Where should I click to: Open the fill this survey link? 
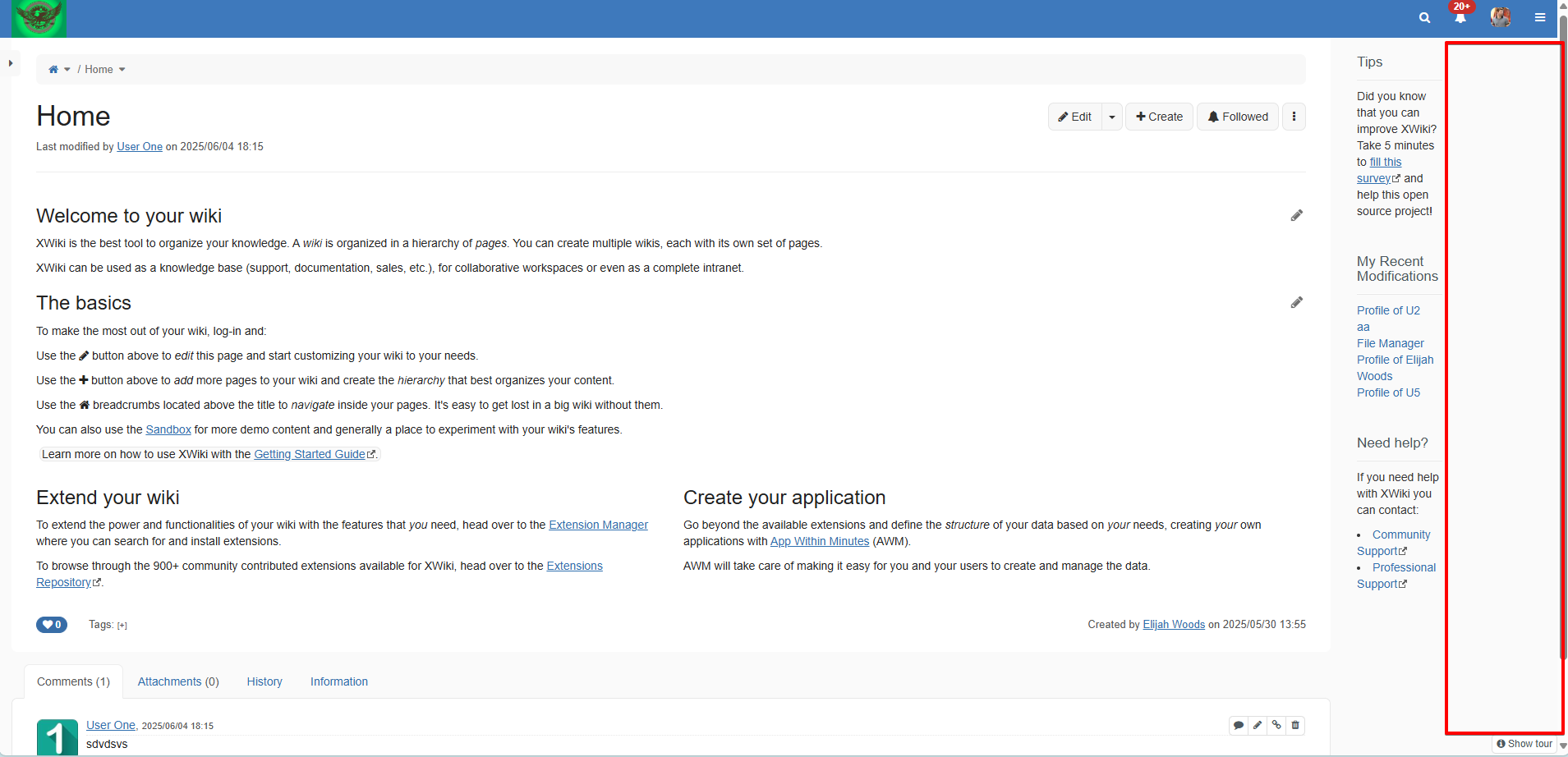(x=1379, y=170)
